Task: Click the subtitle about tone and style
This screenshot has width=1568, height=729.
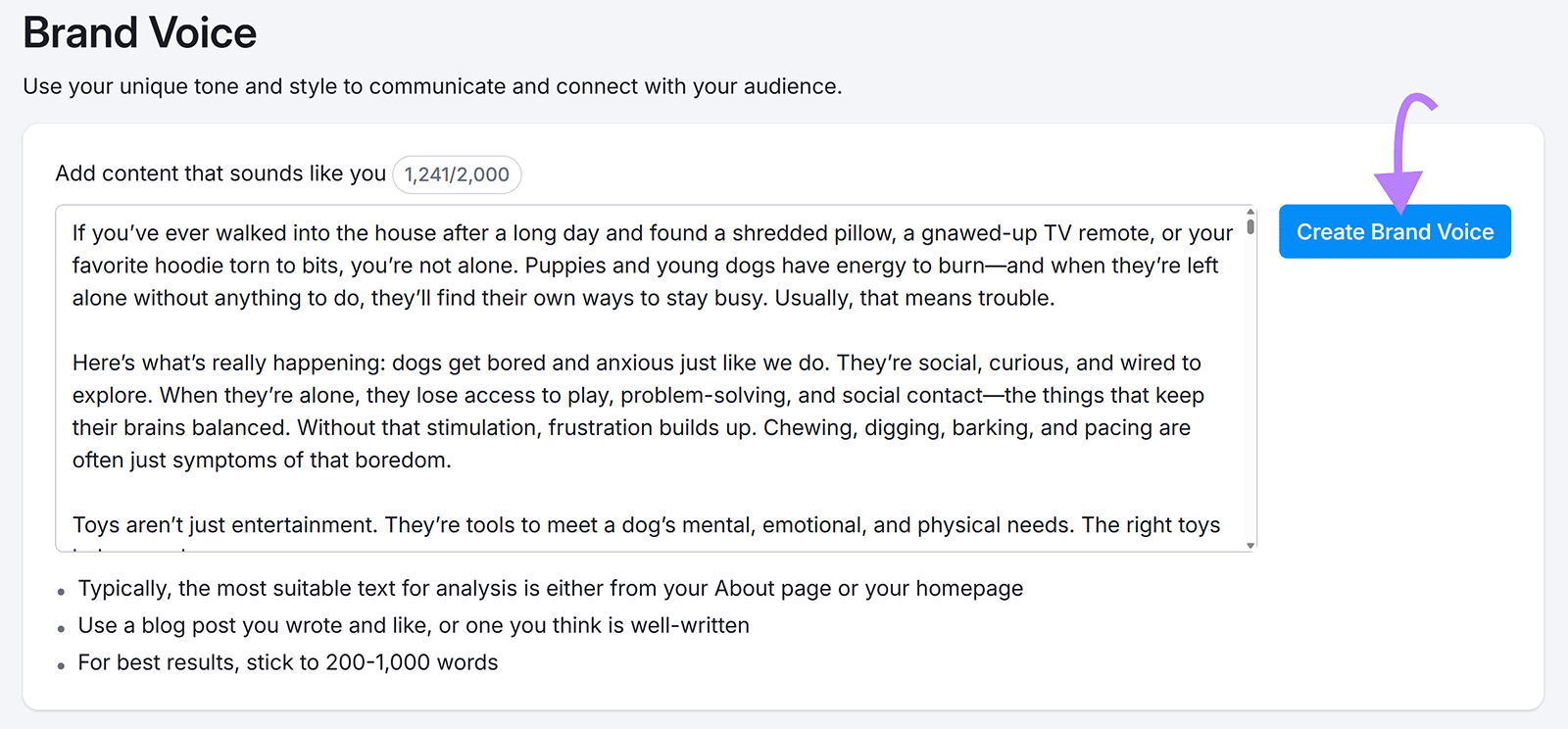Action: (431, 86)
